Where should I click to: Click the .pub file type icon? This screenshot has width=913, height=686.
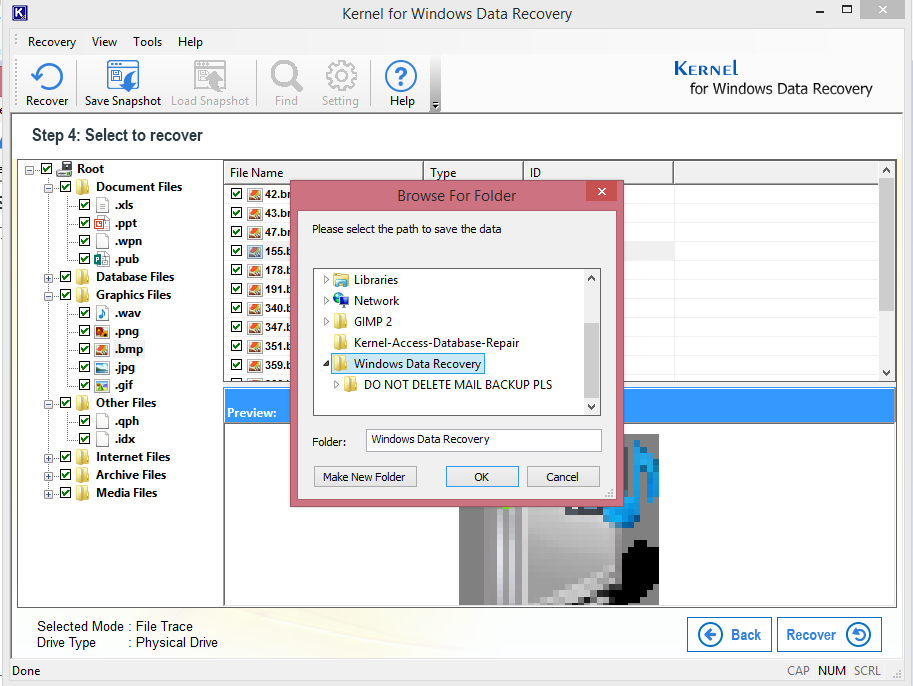(x=102, y=259)
